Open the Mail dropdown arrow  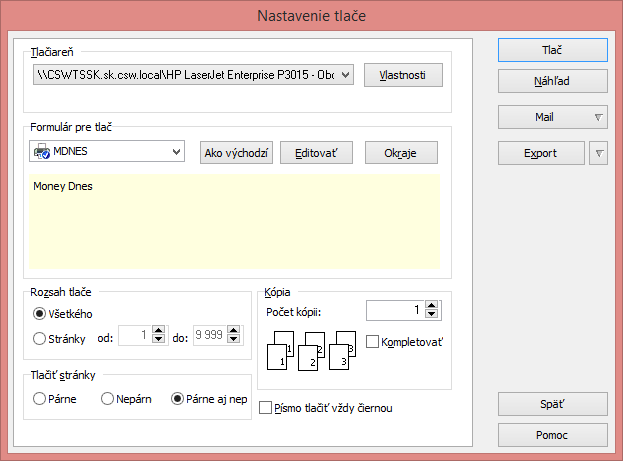point(598,117)
